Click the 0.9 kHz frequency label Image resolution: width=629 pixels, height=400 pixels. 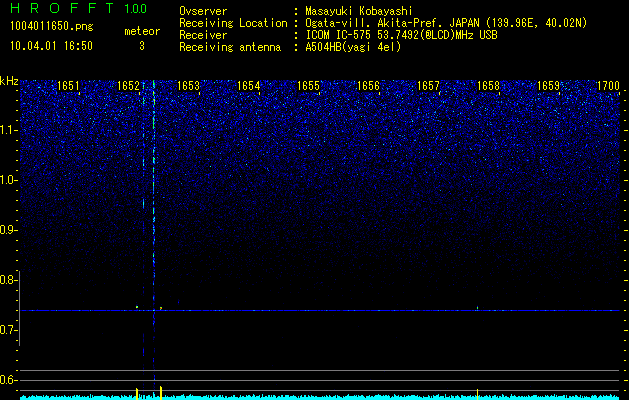[x=8, y=230]
